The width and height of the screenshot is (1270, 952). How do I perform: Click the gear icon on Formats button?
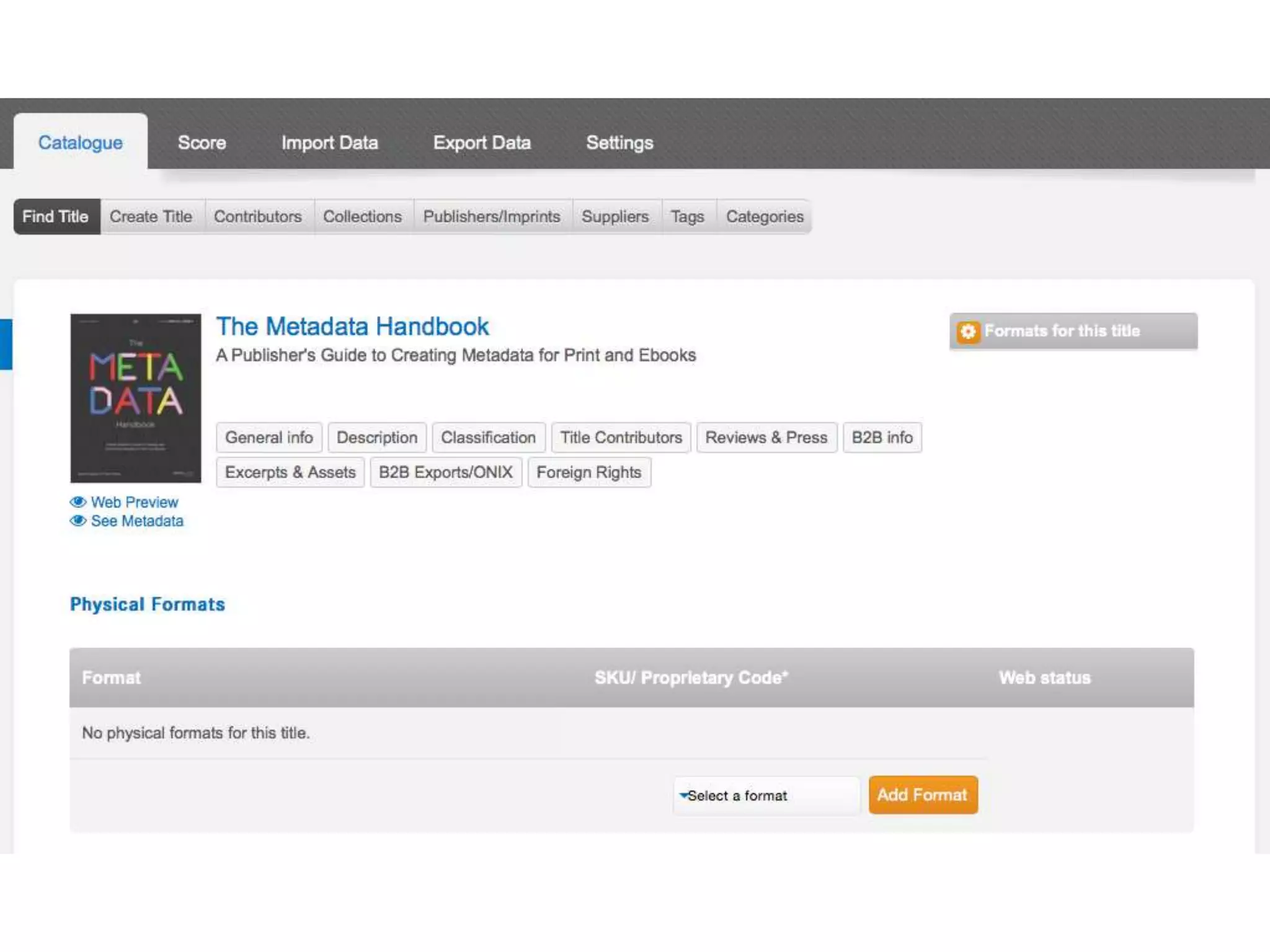(x=967, y=332)
